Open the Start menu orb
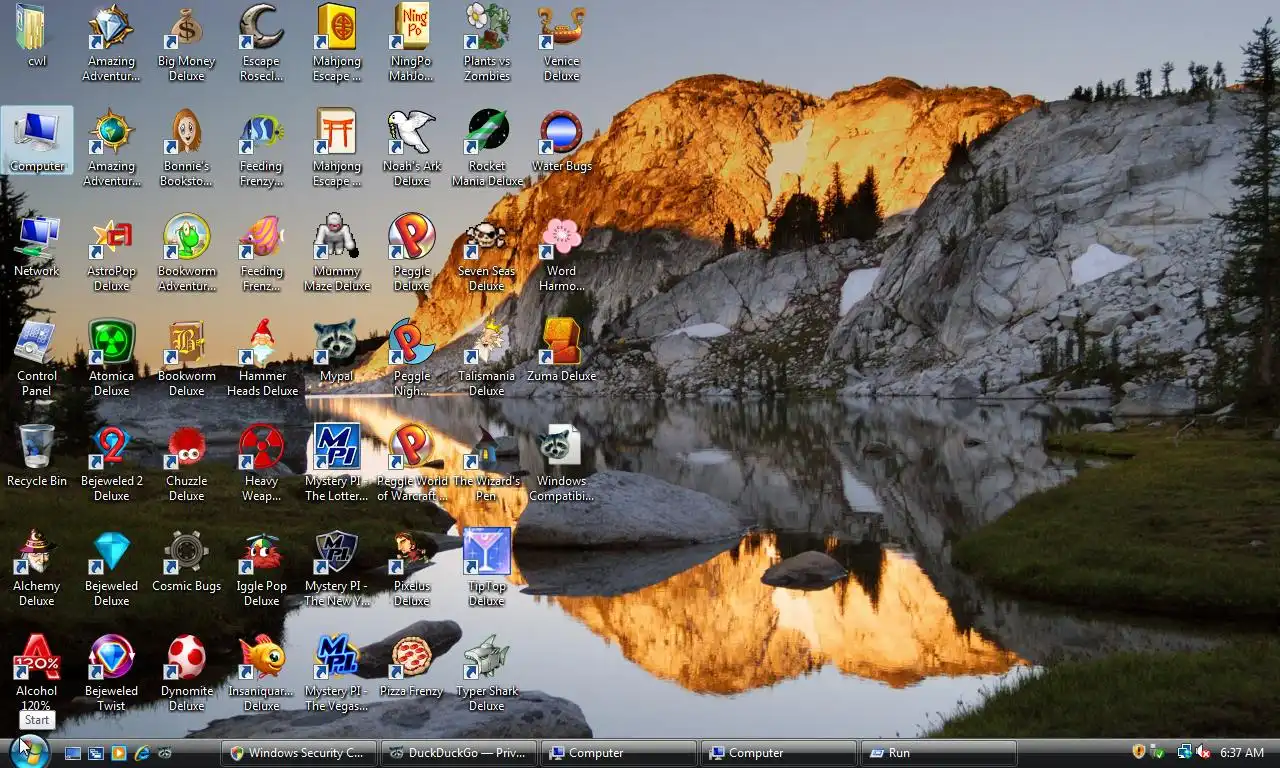This screenshot has width=1280, height=768. [x=29, y=751]
